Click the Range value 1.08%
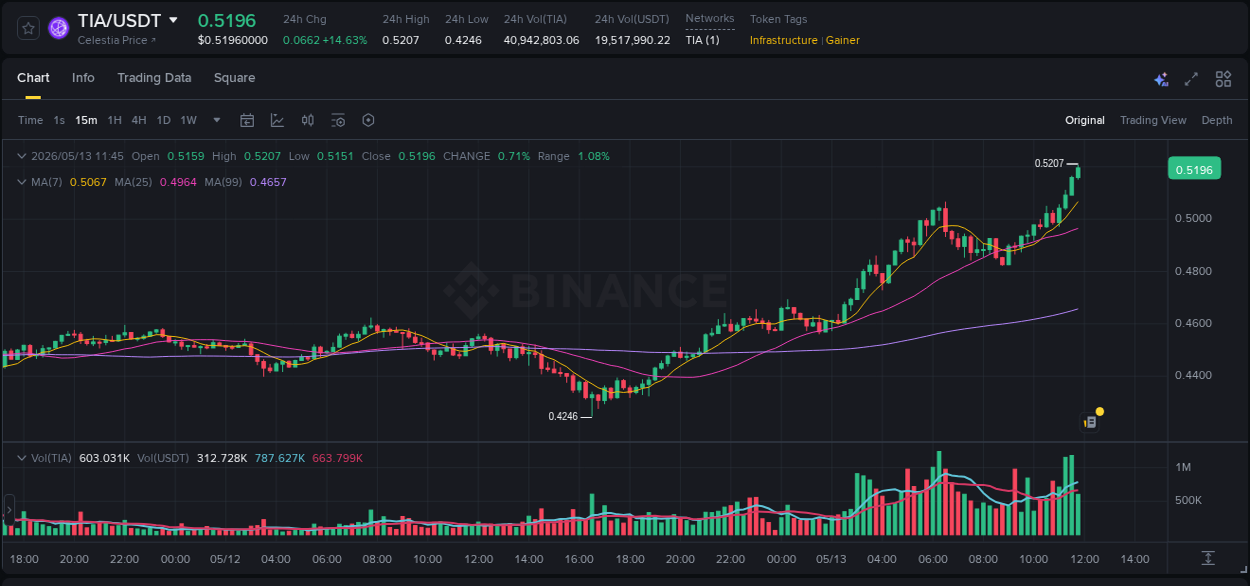This screenshot has height=586, width=1250. pyautogui.click(x=593, y=156)
